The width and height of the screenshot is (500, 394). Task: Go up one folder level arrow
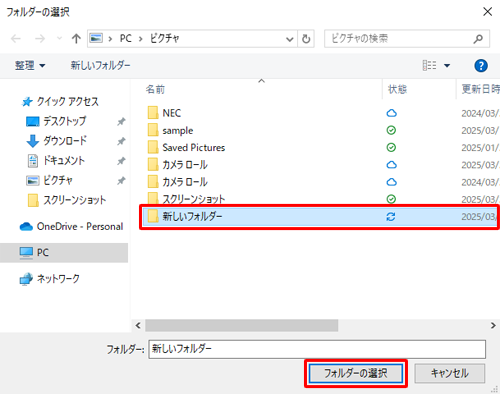point(76,39)
